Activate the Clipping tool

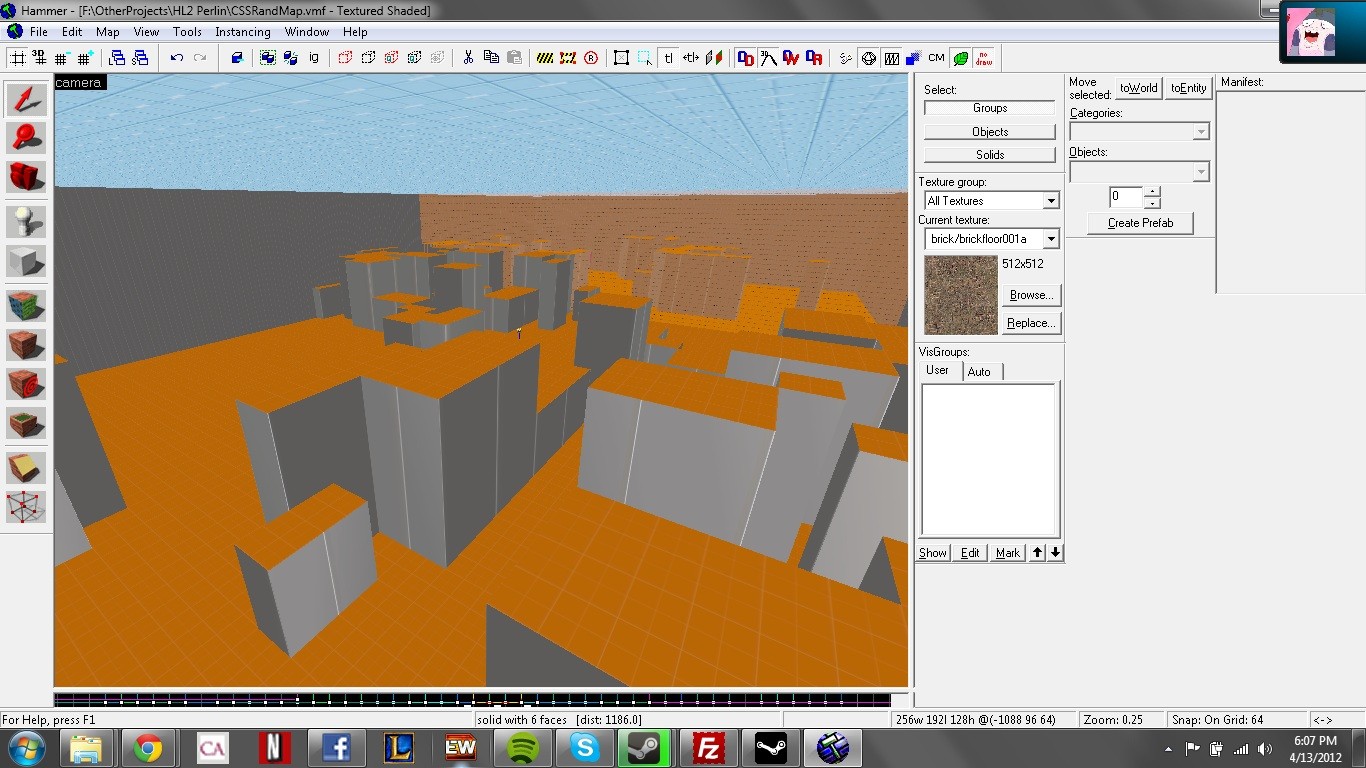[27, 468]
